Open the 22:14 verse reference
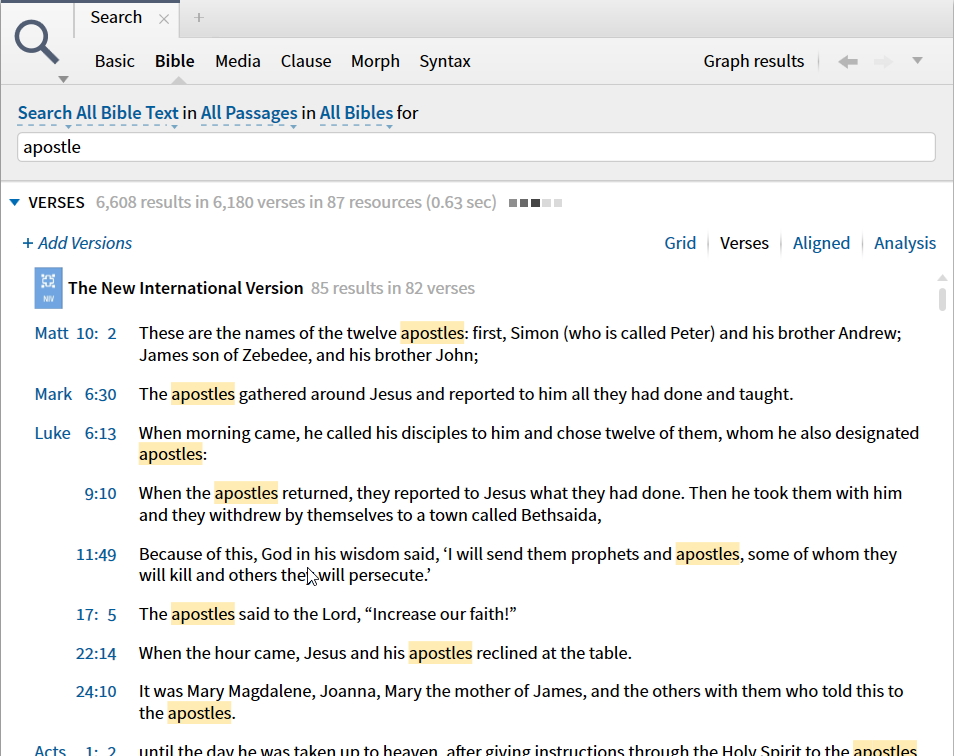 (x=96, y=653)
